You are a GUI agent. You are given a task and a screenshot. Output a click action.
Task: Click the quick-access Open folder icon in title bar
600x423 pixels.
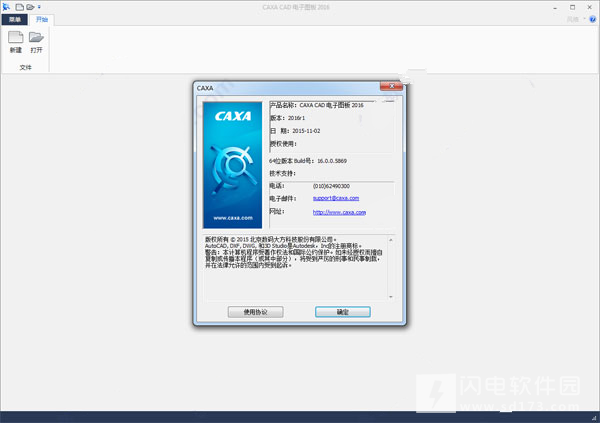point(30,7)
